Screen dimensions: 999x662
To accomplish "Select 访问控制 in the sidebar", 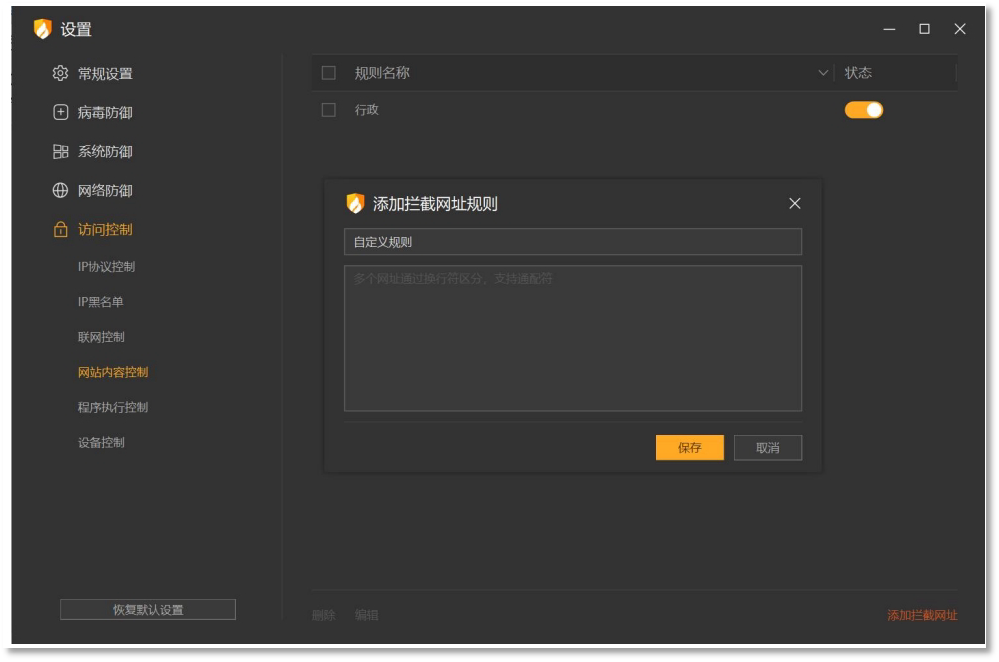I will pos(105,229).
